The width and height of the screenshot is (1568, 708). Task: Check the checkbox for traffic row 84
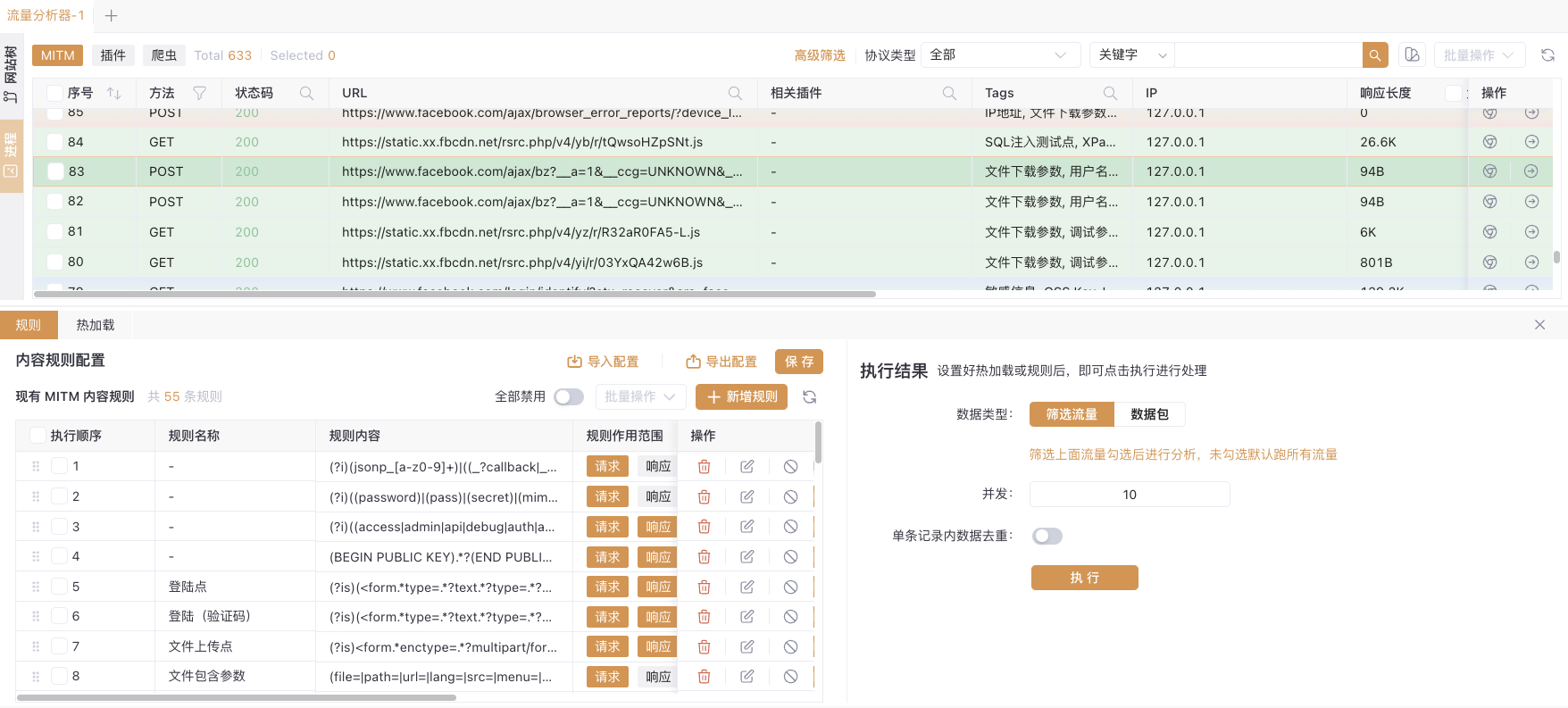point(54,142)
